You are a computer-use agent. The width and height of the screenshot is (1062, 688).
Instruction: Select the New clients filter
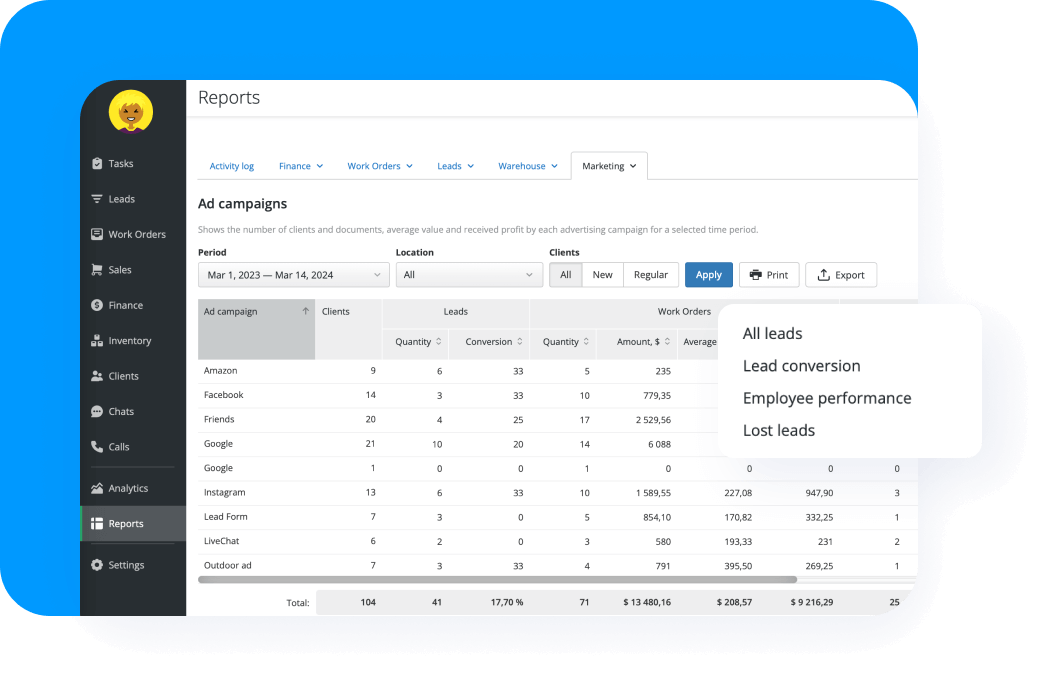602,274
